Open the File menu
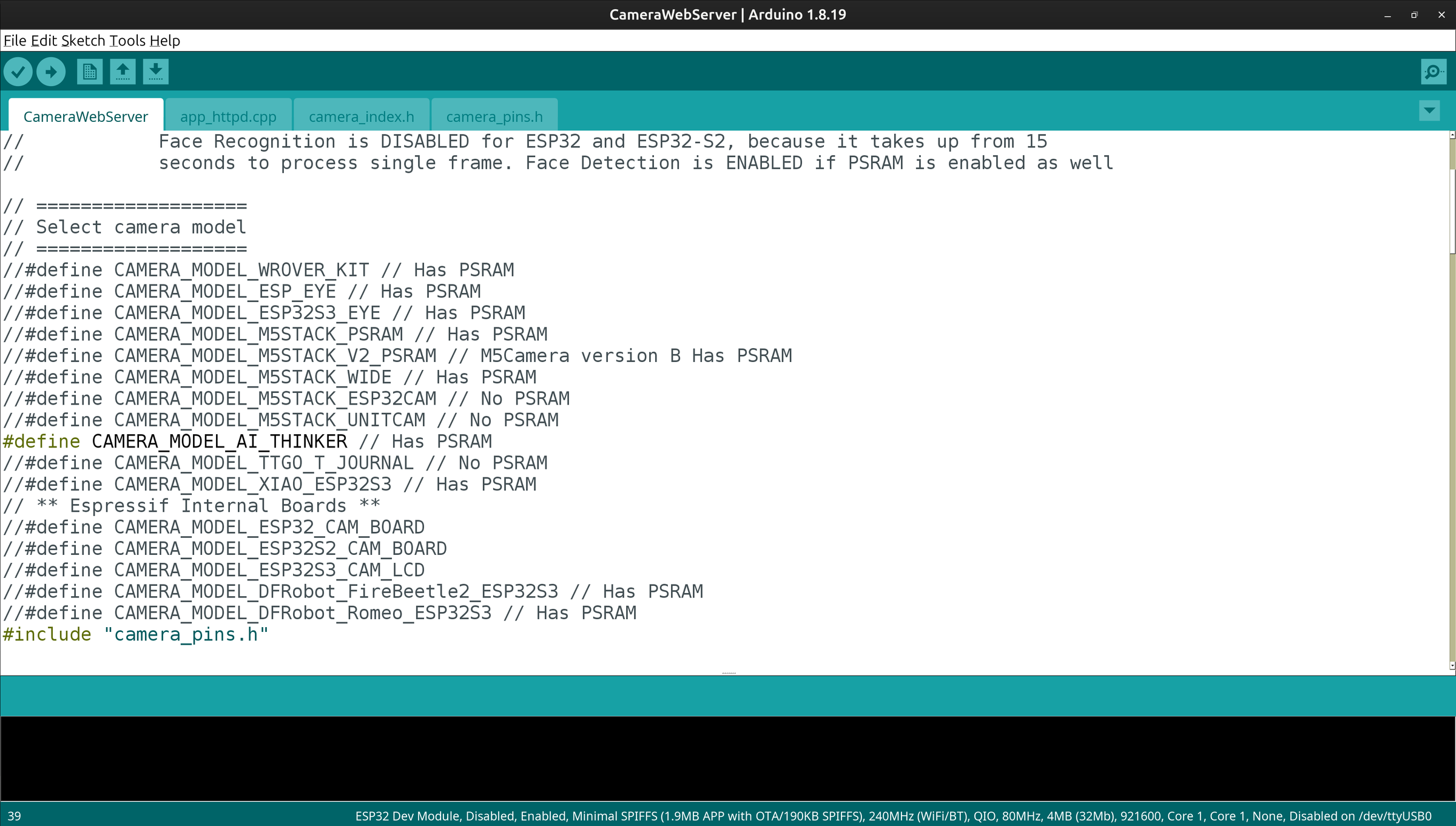The image size is (1456, 826). pos(15,40)
